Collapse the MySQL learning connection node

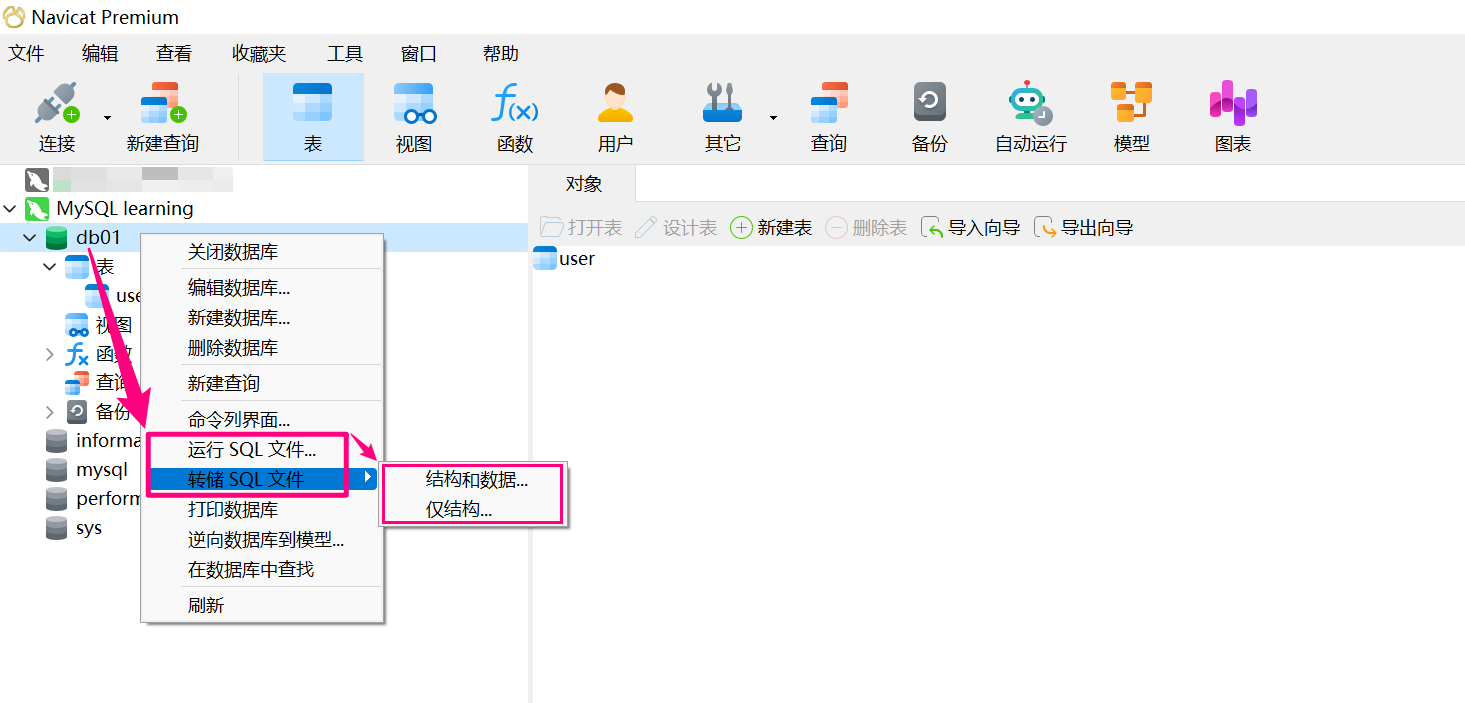coord(11,209)
